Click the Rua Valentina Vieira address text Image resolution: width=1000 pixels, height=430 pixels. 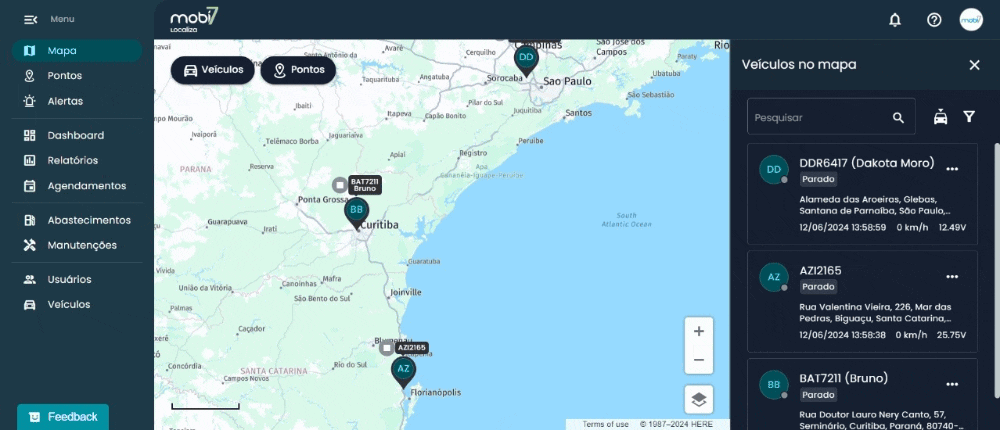pos(875,313)
